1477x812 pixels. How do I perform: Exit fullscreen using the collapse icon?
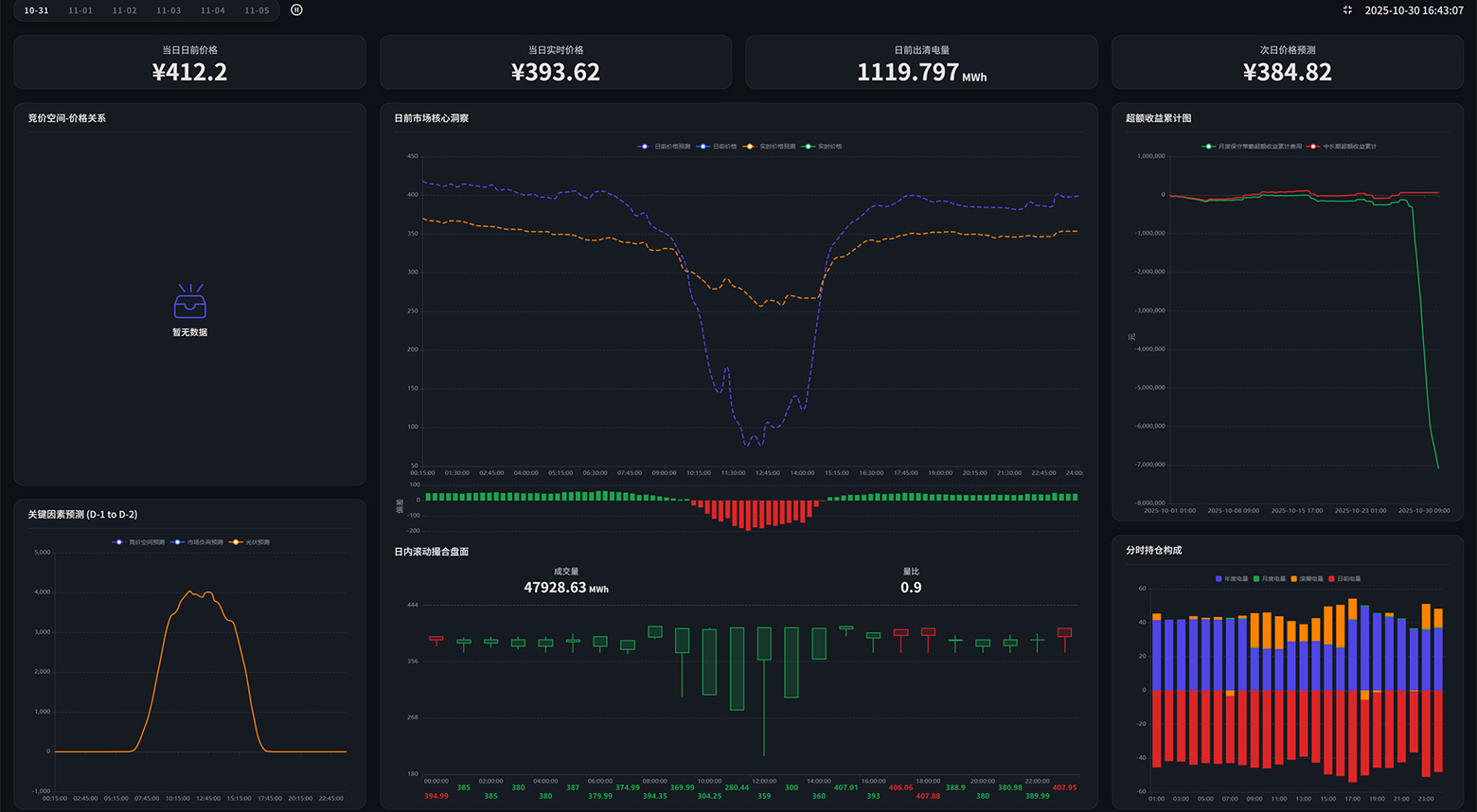1347,10
